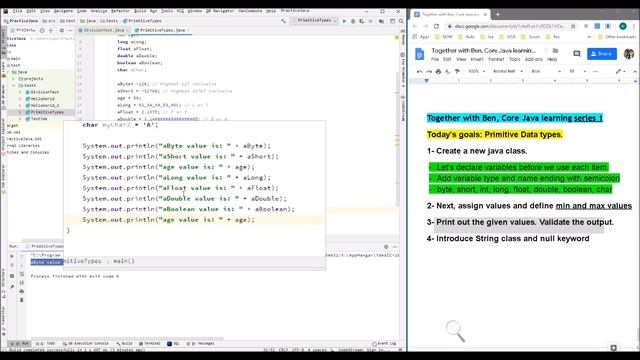
Task: Open Normal text style dropdown
Action: pos(508,71)
